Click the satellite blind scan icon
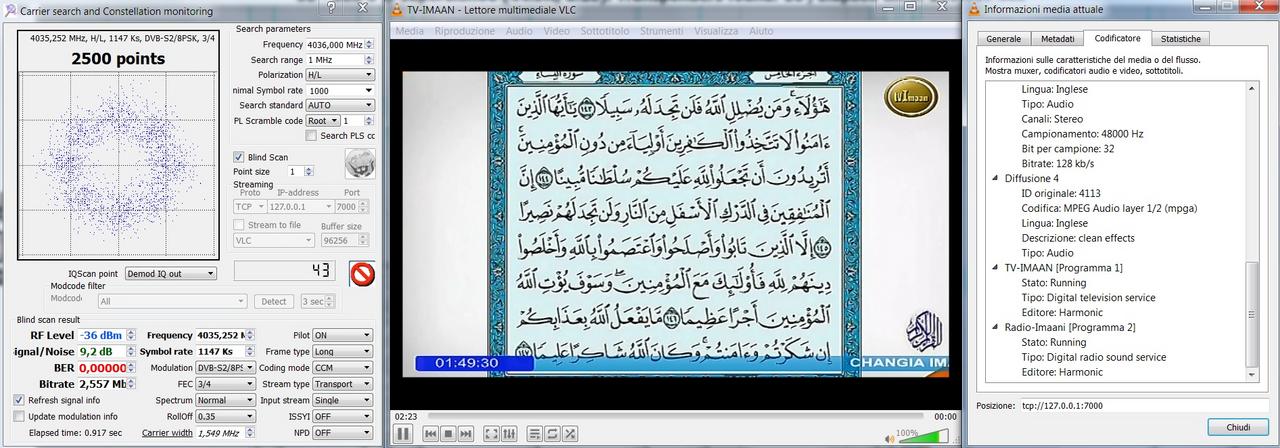This screenshot has height=448, width=1280. click(358, 163)
